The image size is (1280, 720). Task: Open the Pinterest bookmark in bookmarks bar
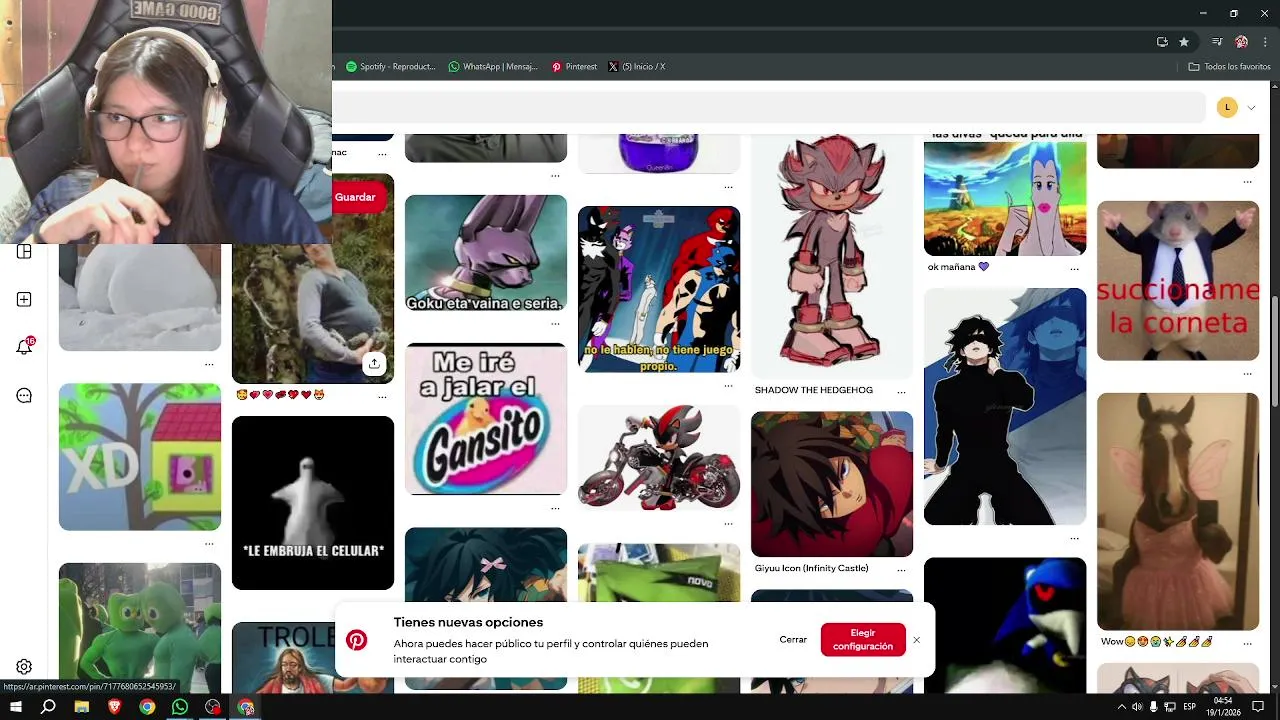(x=574, y=67)
